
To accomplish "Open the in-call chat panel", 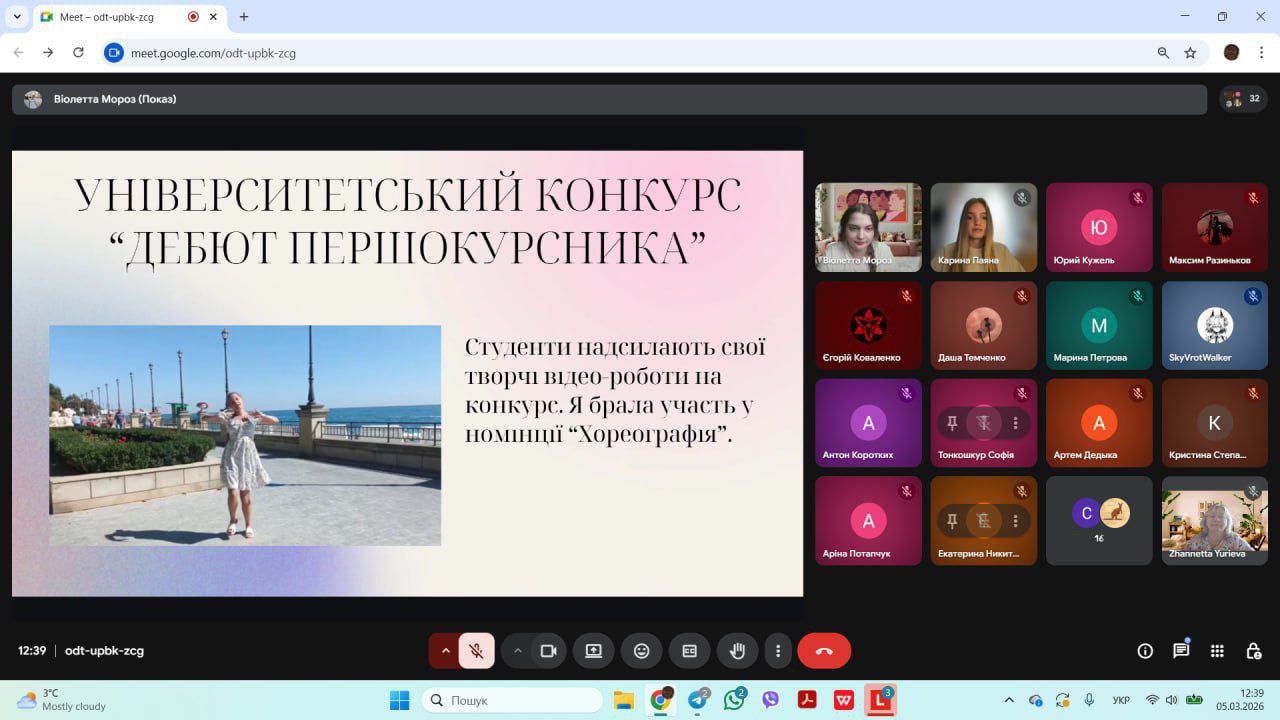I will (1181, 651).
